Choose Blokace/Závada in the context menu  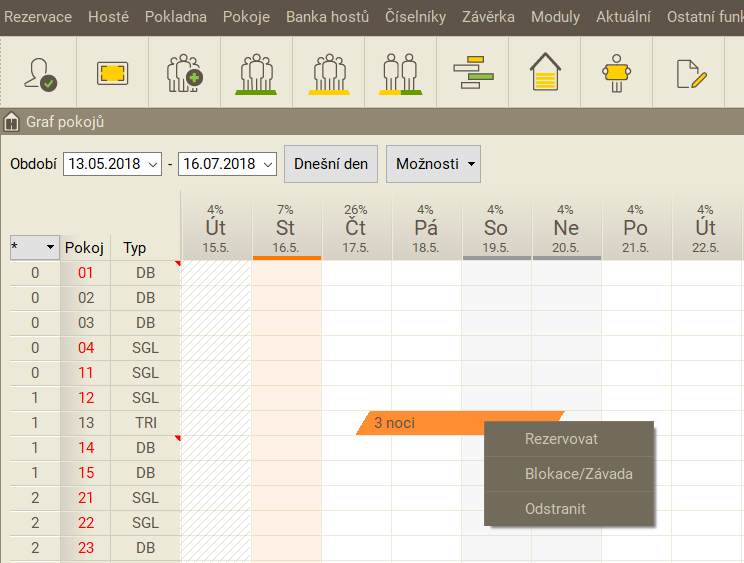pos(578,474)
